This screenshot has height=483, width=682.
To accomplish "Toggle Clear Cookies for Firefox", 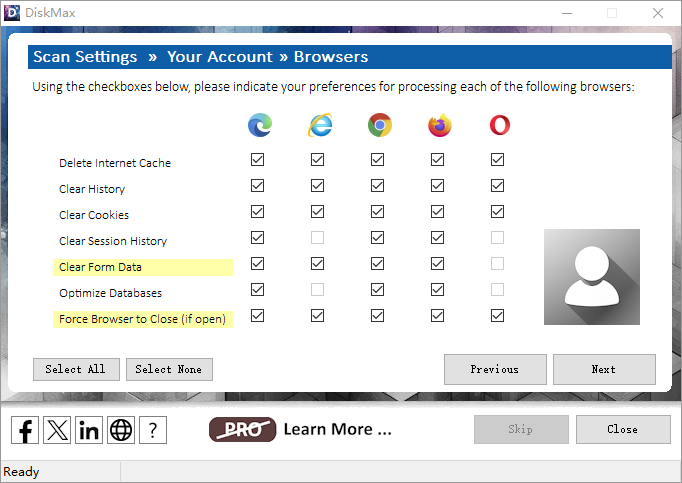I will tap(438, 212).
